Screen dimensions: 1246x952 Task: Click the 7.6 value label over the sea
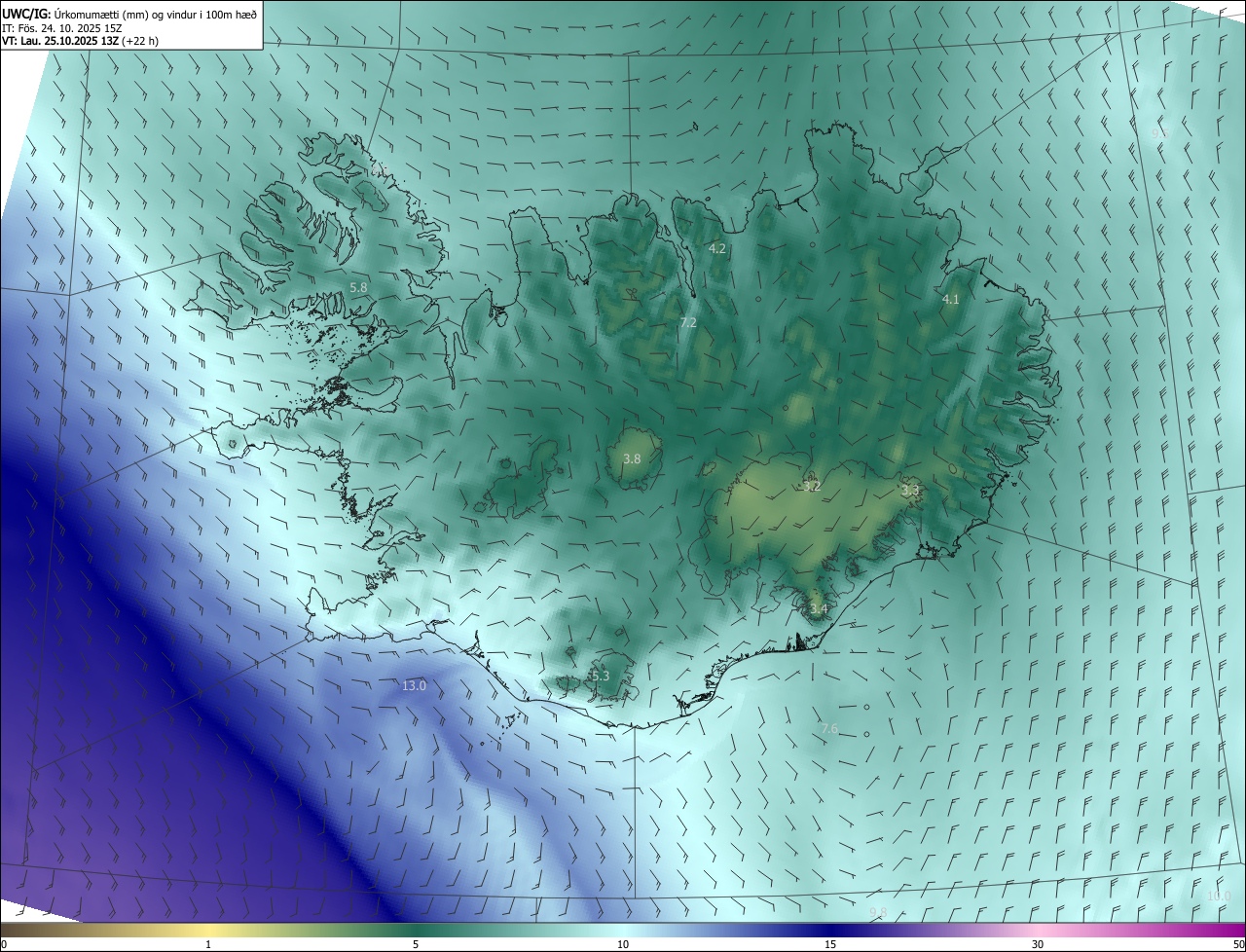tap(829, 729)
